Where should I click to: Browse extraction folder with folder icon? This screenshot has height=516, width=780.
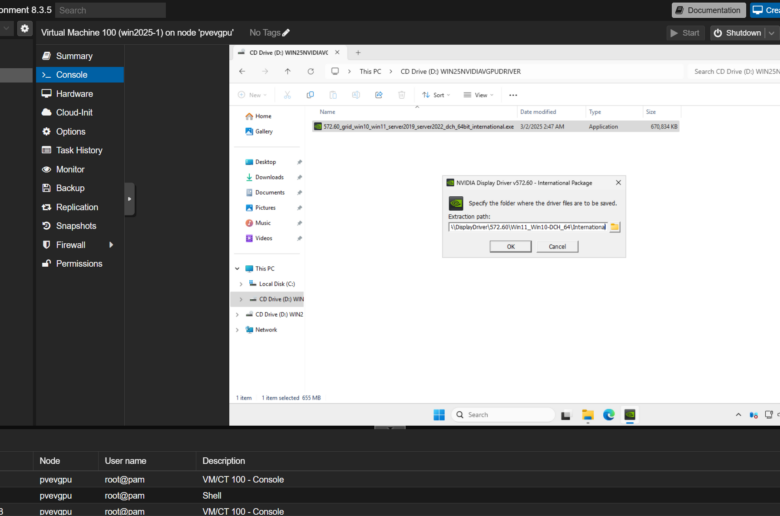[615, 227]
